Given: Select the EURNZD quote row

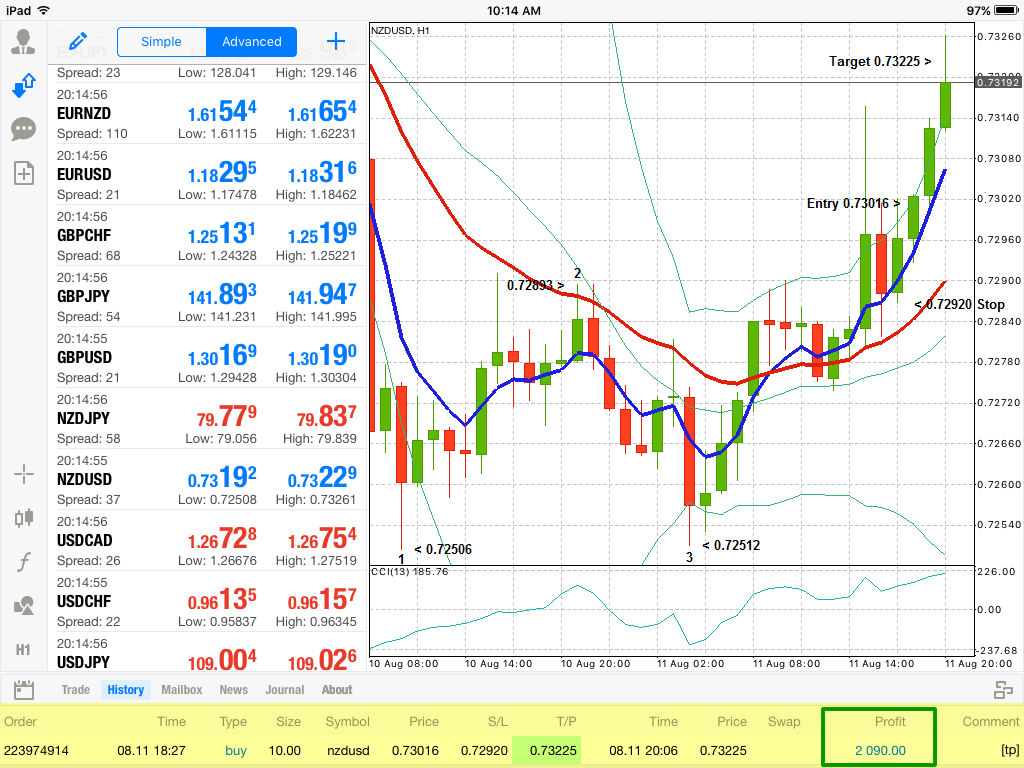Looking at the screenshot, I should pos(206,113).
